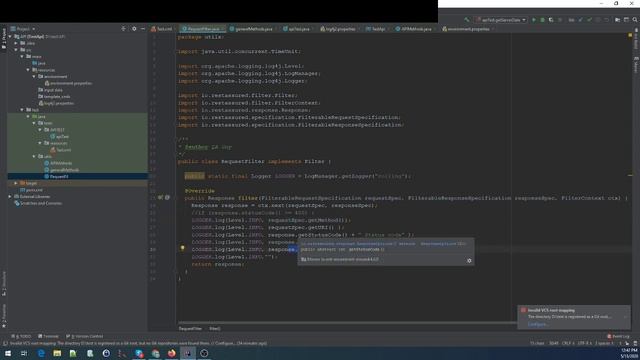The image size is (640, 360).
Task: Click the RequestFilter breadcrumb at editor bottom
Action: pyautogui.click(x=190, y=329)
